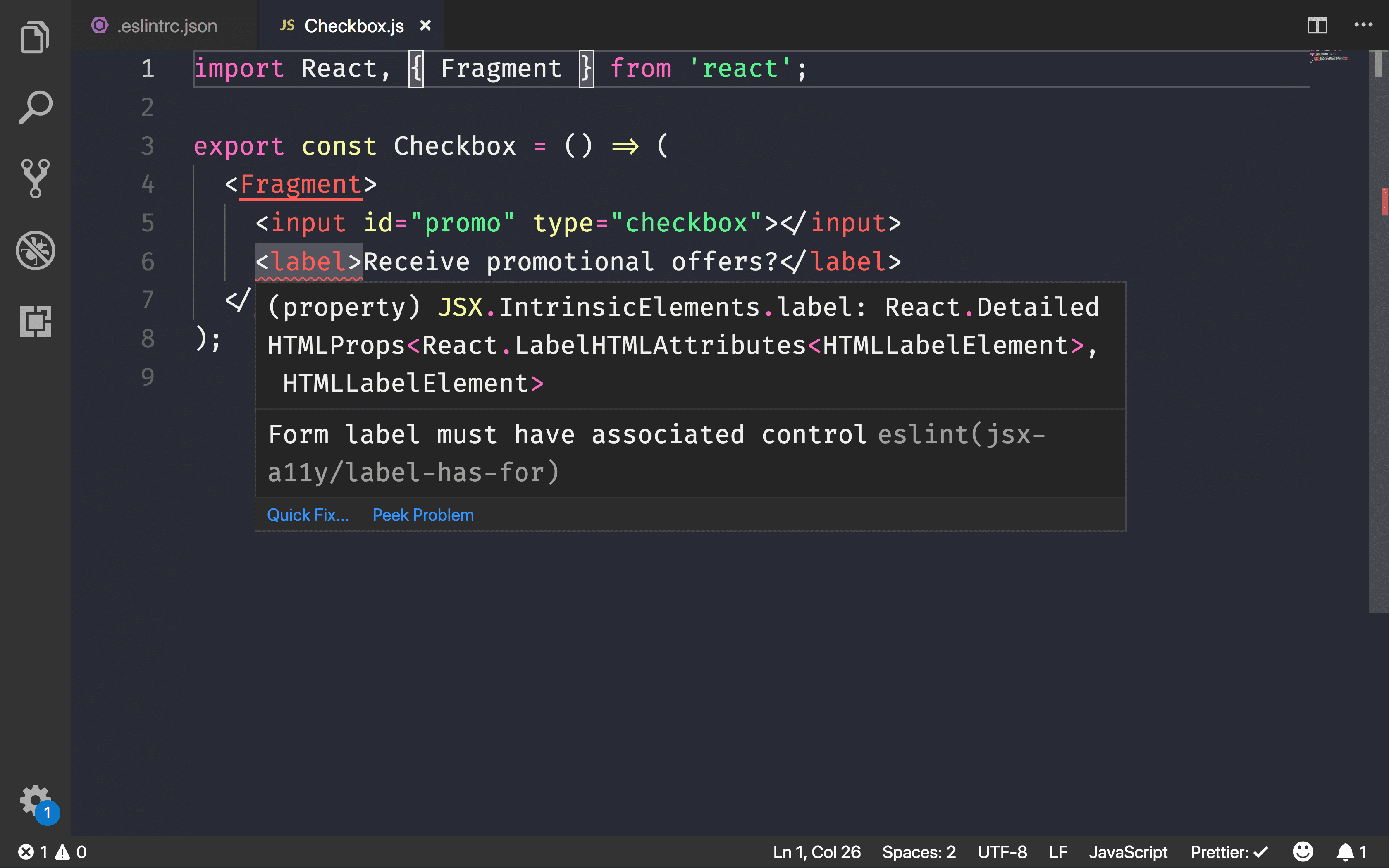Click Extensions icon in sidebar

35,322
